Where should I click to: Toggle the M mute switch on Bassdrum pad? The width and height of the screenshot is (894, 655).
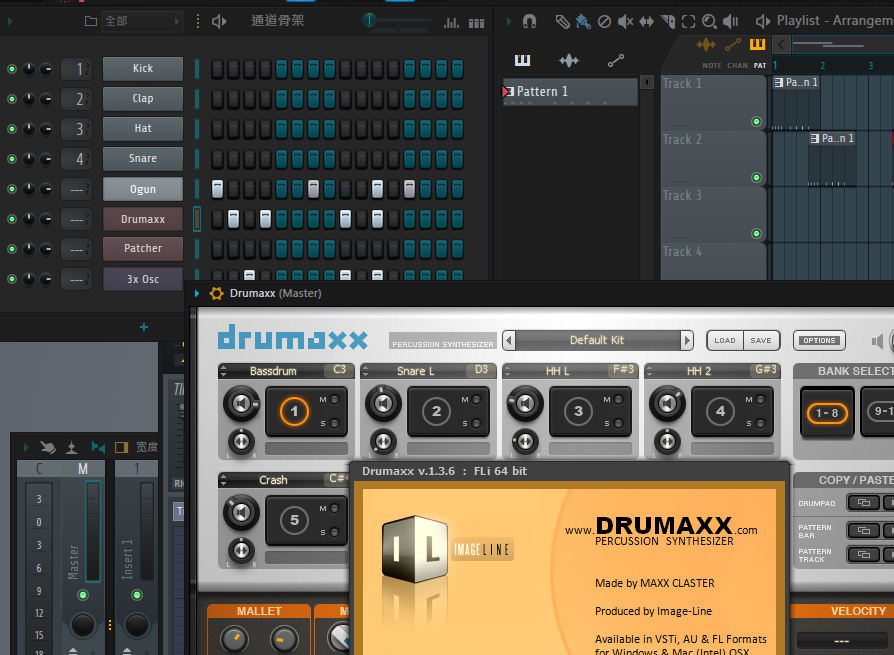334,400
